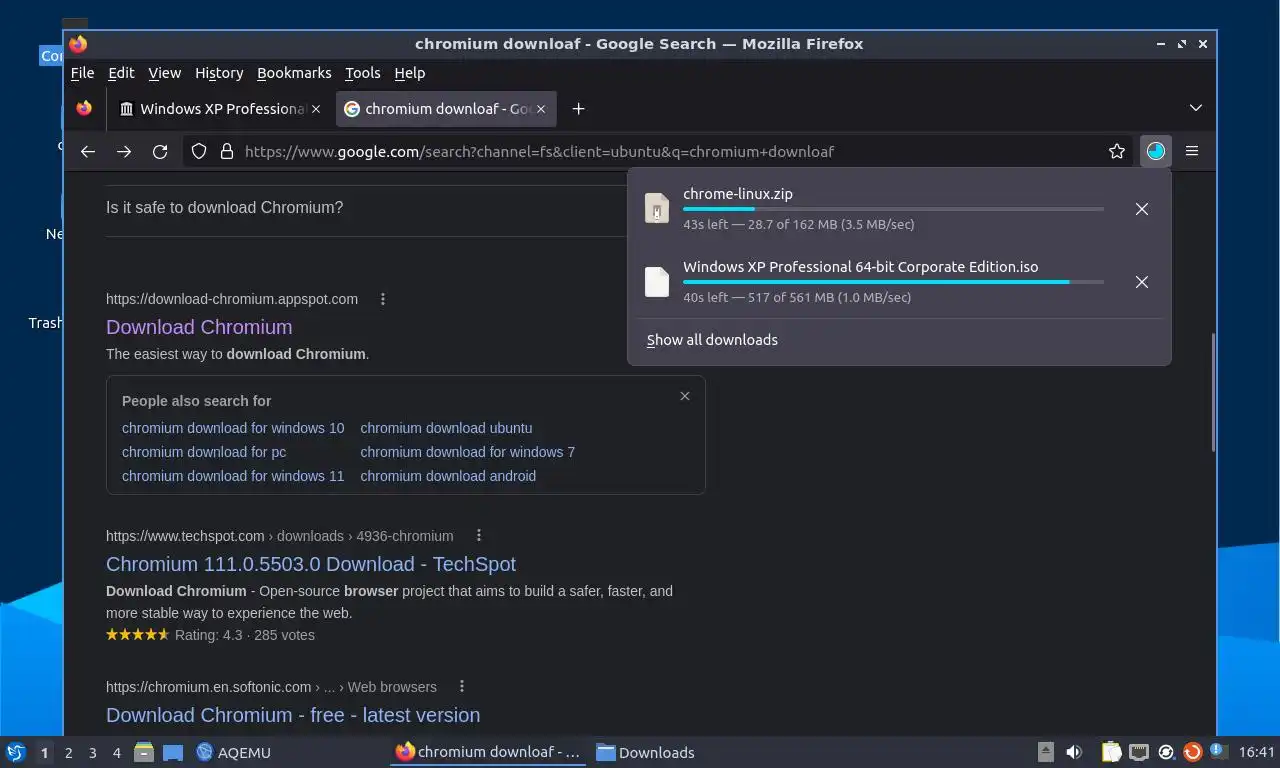The image size is (1280, 768).
Task: Click the 285 votes rating text
Action: tap(284, 635)
